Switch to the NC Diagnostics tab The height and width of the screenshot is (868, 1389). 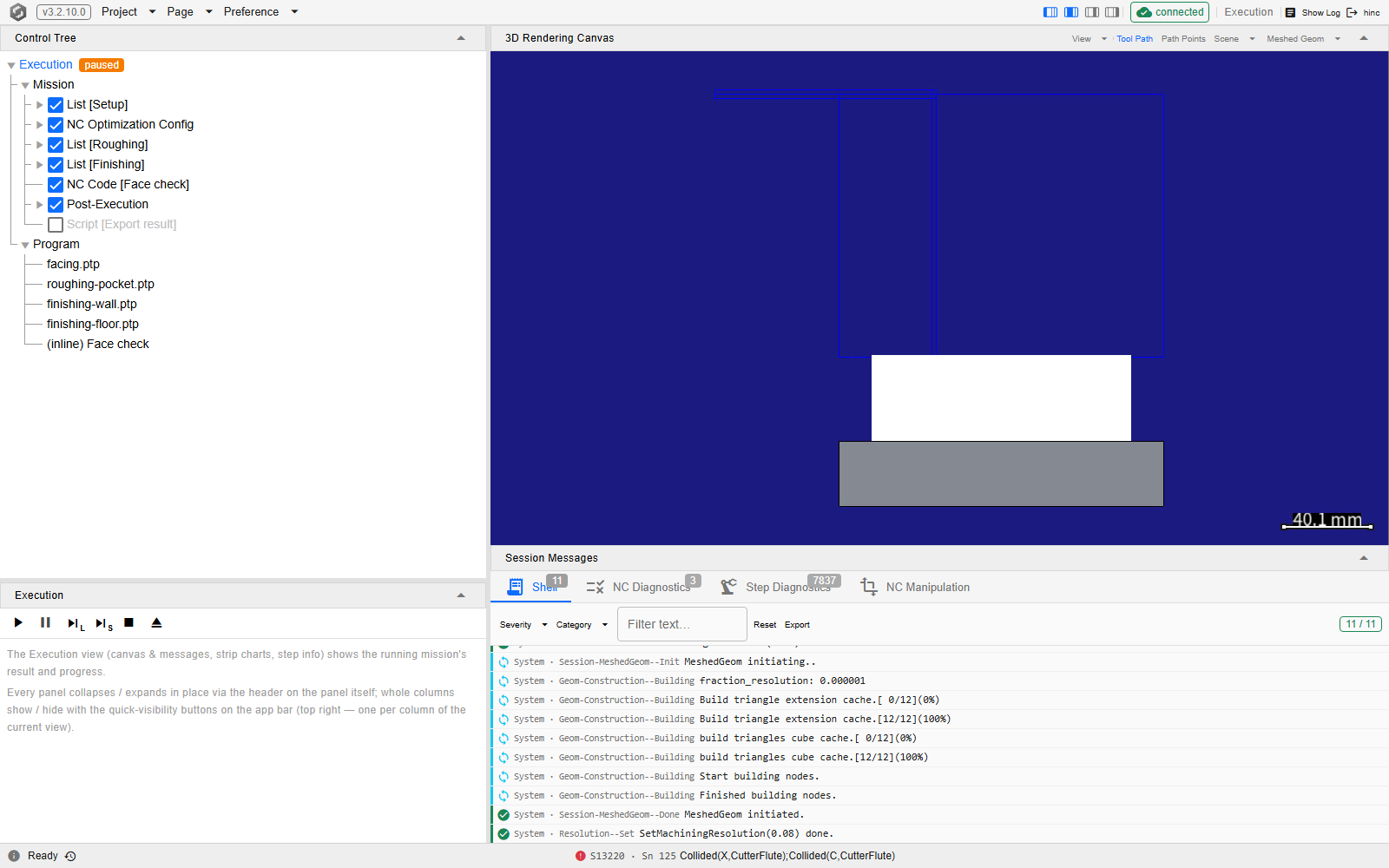pos(642,588)
